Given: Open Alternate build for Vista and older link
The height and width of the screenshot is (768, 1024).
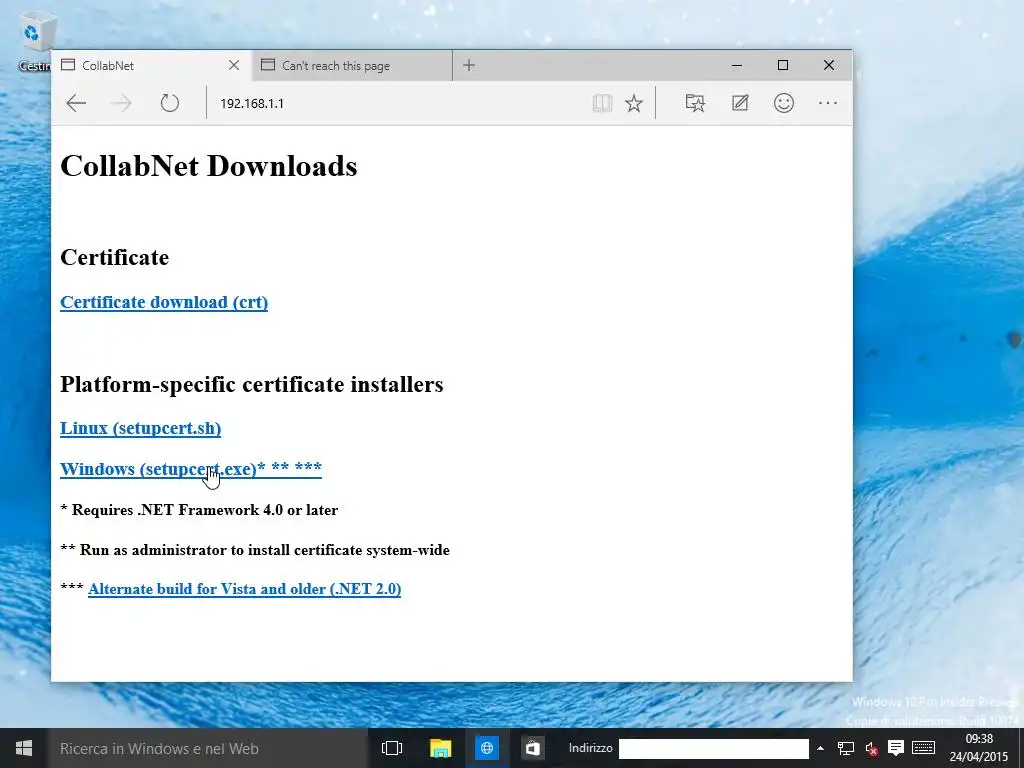Looking at the screenshot, I should [244, 589].
